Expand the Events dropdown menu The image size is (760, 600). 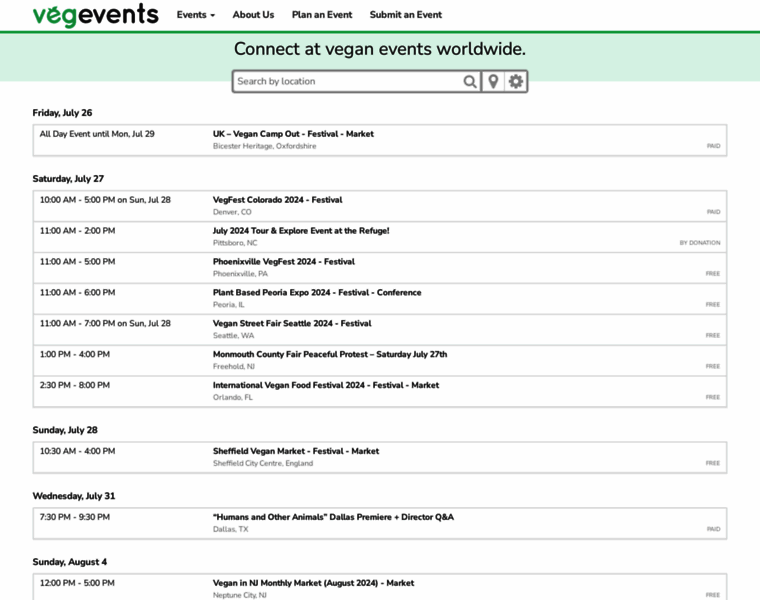coord(196,15)
